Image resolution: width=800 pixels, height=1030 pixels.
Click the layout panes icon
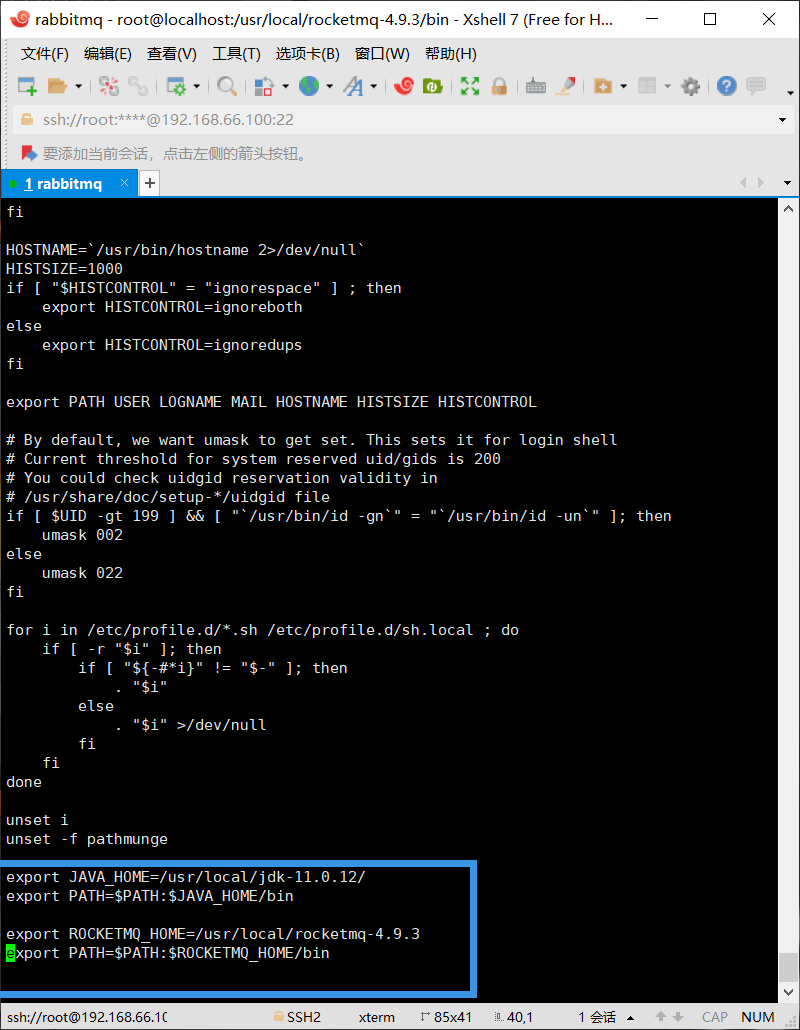pyautogui.click(x=647, y=86)
